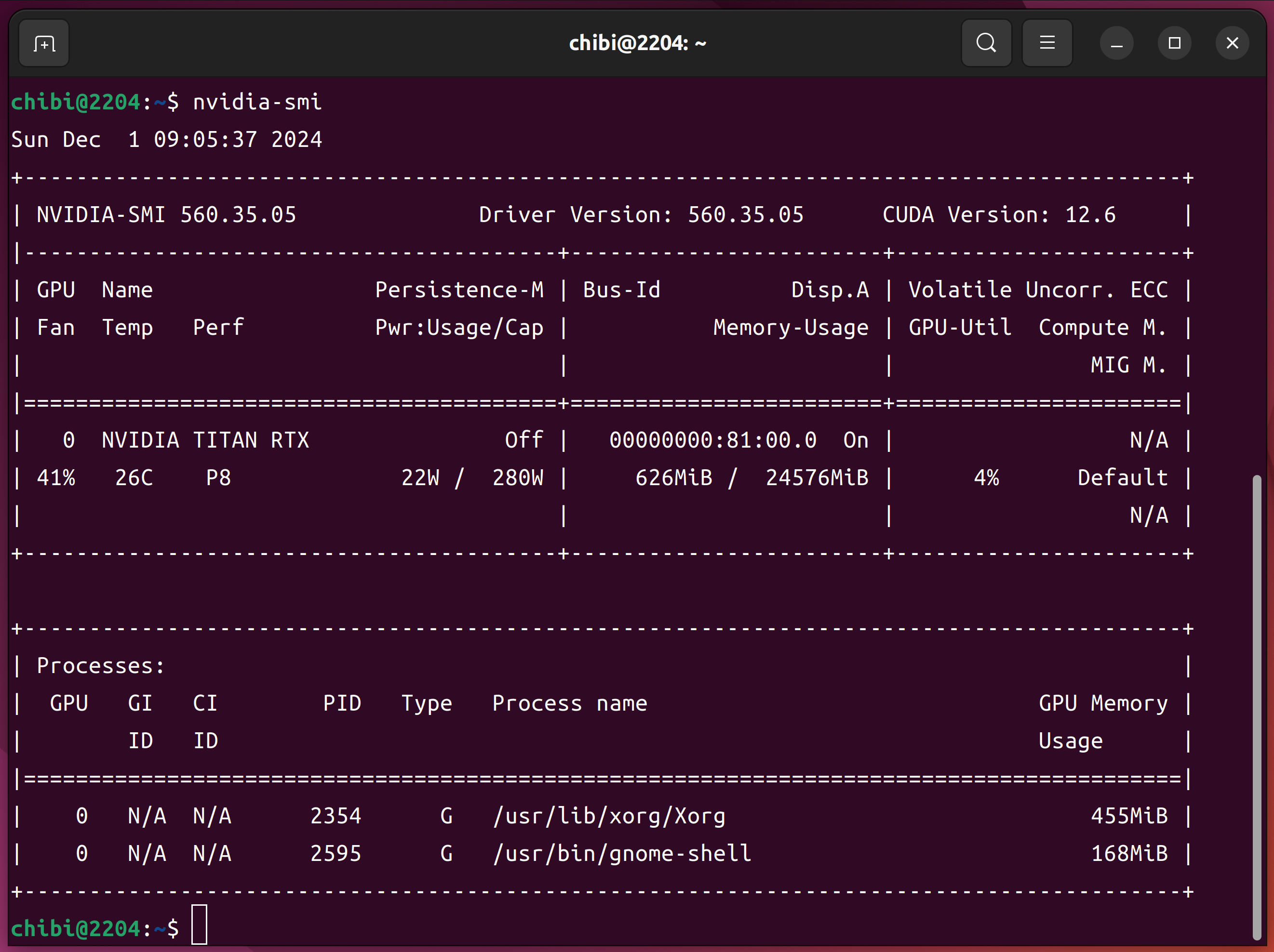This screenshot has height=952, width=1274.
Task: Open a new terminal tab
Action: 44,43
